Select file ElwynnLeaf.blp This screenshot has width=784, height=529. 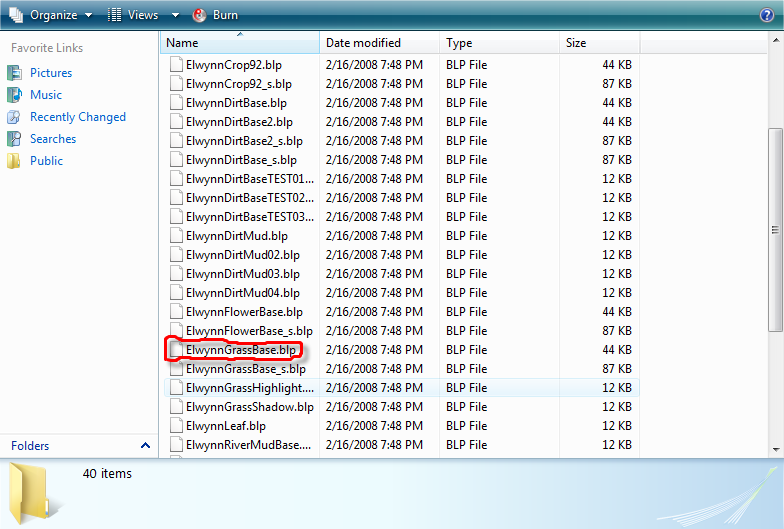point(226,426)
